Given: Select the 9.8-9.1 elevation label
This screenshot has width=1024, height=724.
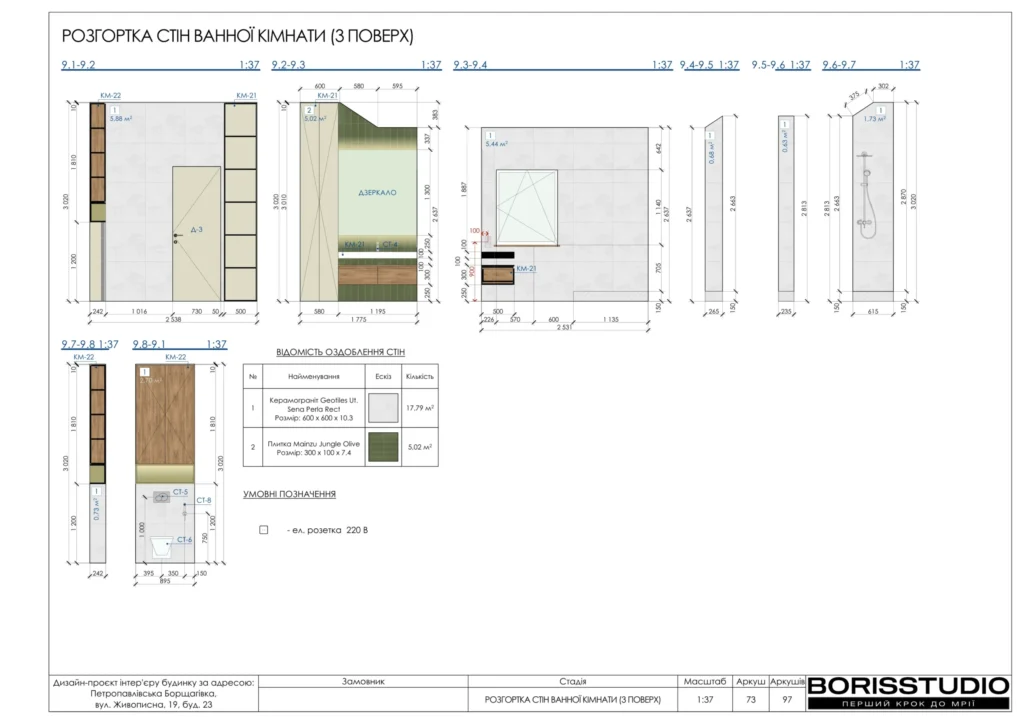Looking at the screenshot, I should click(150, 344).
